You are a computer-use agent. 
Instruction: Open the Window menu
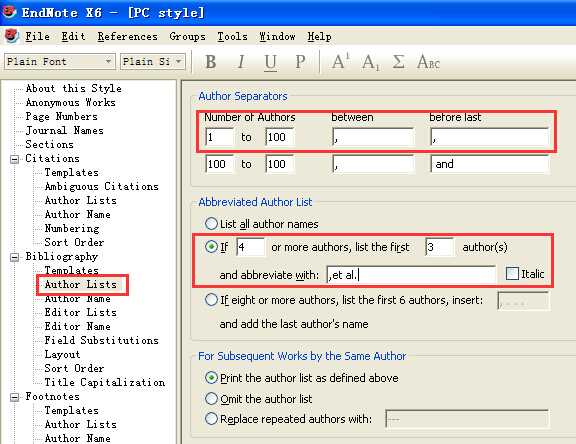pos(277,36)
